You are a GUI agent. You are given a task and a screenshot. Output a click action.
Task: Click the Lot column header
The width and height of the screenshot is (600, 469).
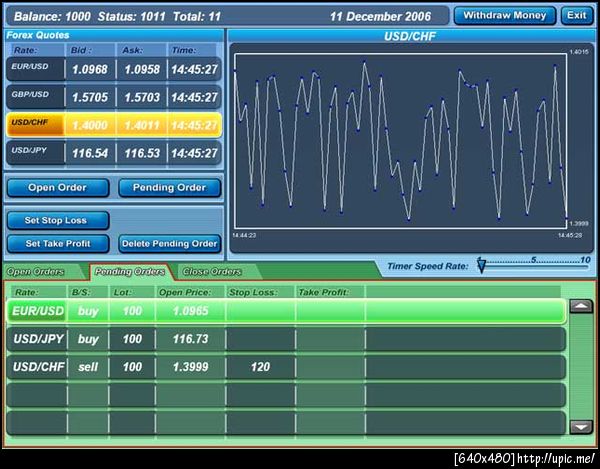[122, 293]
